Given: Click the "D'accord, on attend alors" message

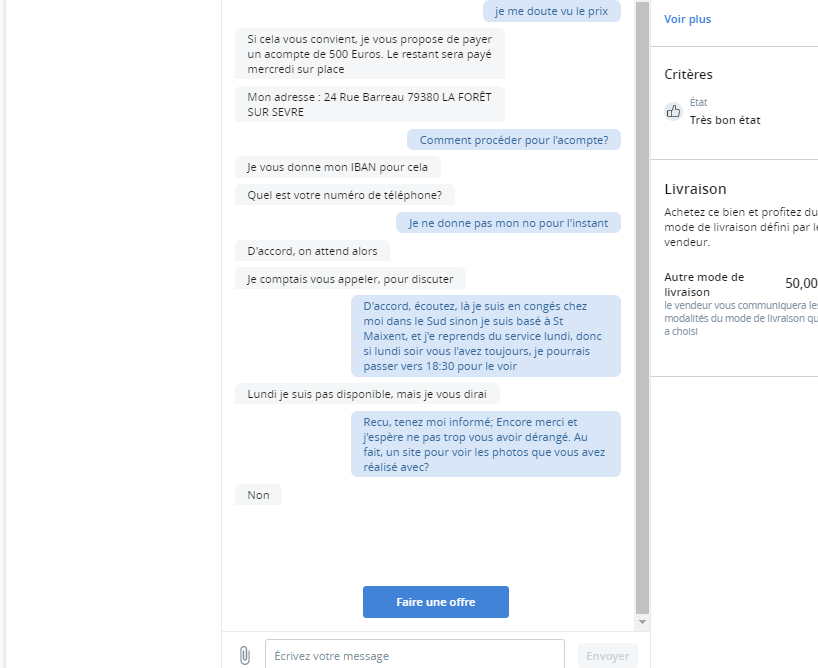Looking at the screenshot, I should click(x=312, y=251).
